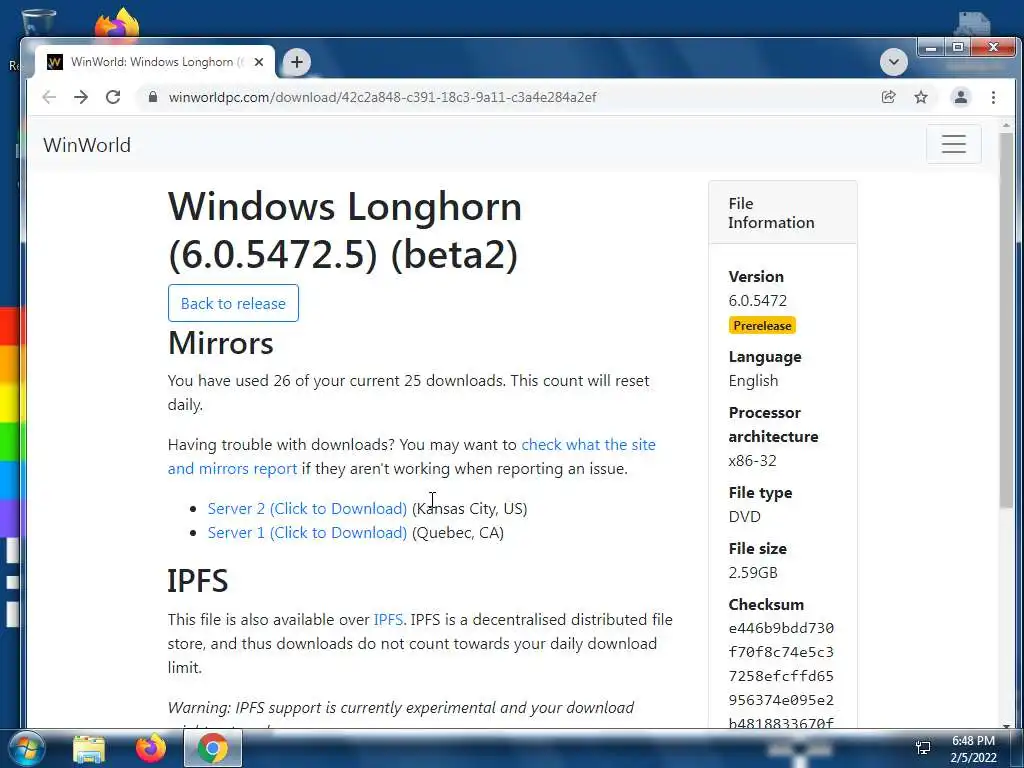This screenshot has height=768, width=1024.
Task: Open the IPFS link in the paragraph
Action: click(388, 620)
